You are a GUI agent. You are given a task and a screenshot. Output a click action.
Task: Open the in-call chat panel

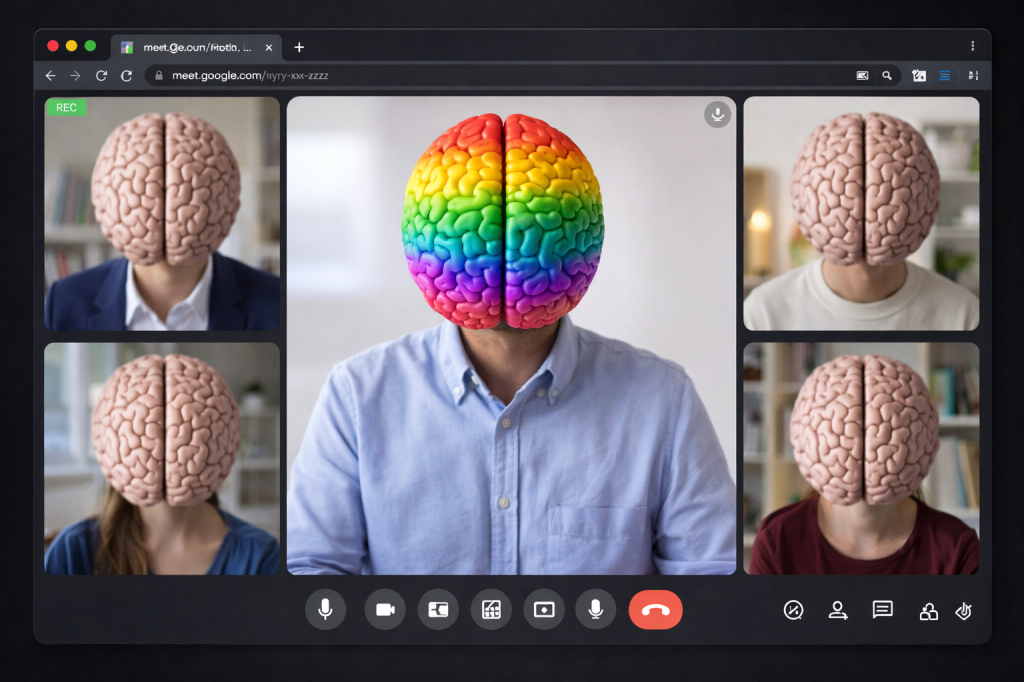pyautogui.click(x=882, y=610)
